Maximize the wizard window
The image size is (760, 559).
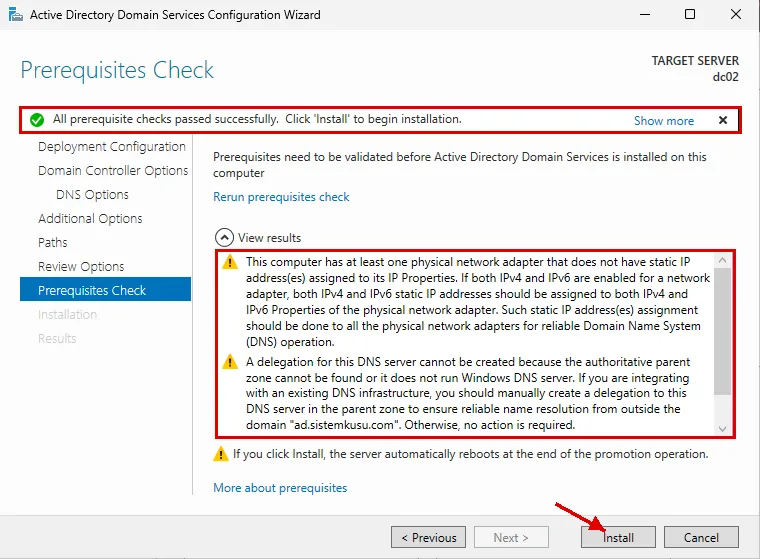pyautogui.click(x=690, y=15)
